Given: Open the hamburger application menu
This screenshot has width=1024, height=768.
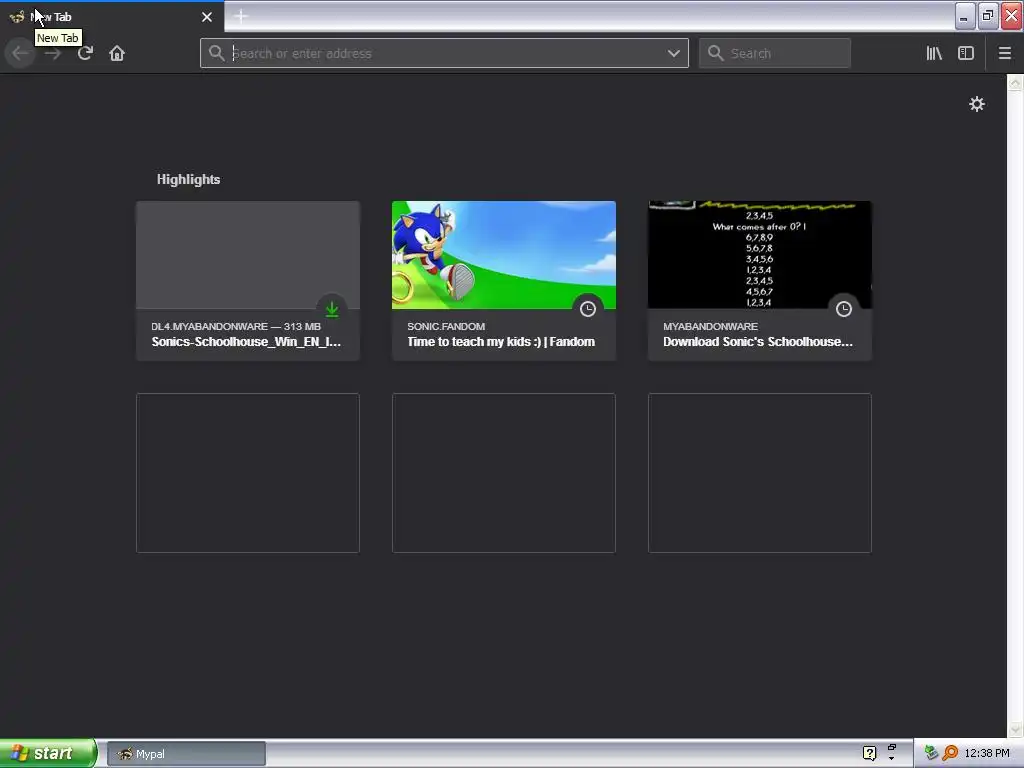Looking at the screenshot, I should click(1004, 54).
